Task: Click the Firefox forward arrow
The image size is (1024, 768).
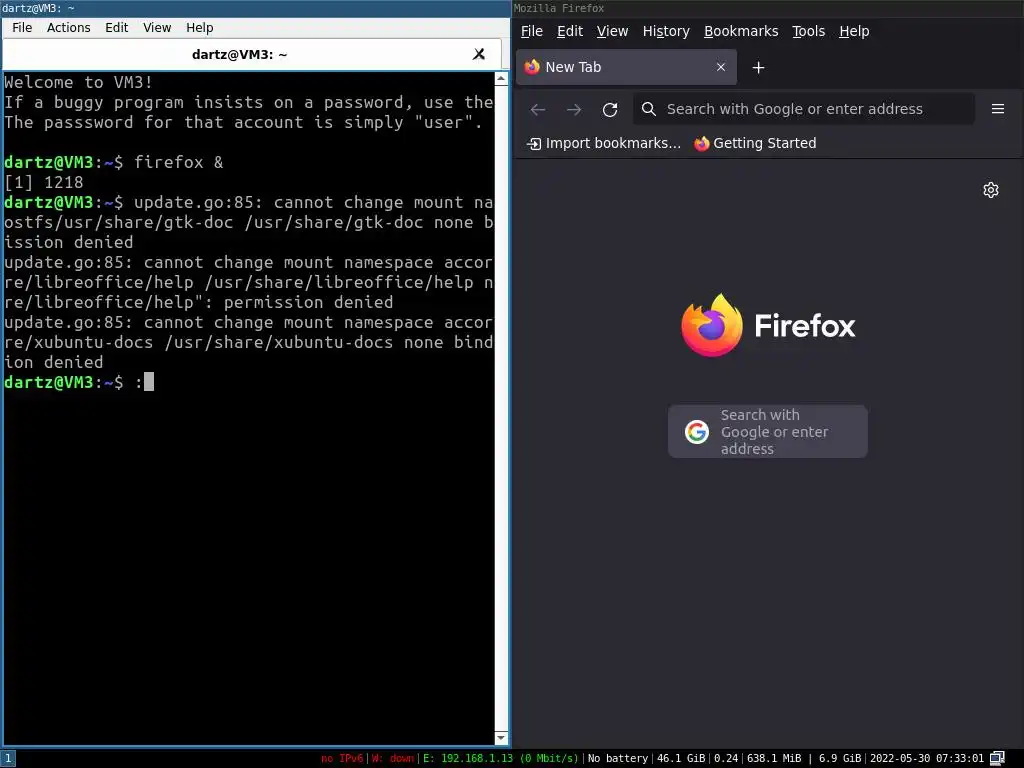Action: point(574,109)
